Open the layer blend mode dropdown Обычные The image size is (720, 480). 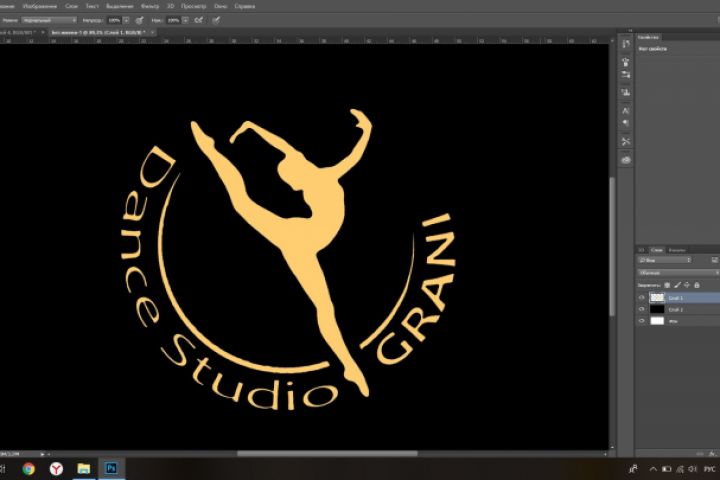click(x=679, y=273)
